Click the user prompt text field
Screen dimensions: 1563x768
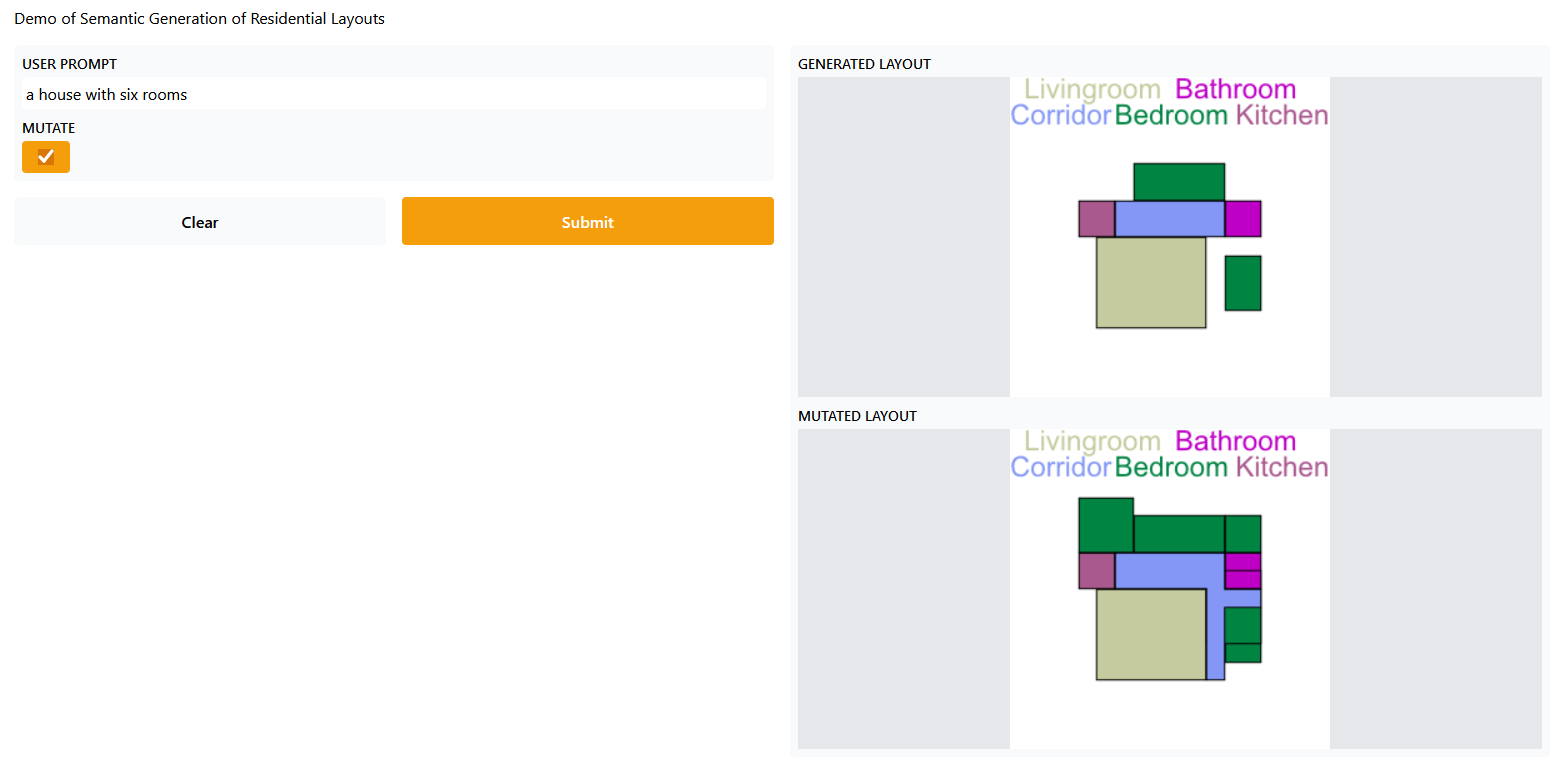pyautogui.click(x=393, y=95)
